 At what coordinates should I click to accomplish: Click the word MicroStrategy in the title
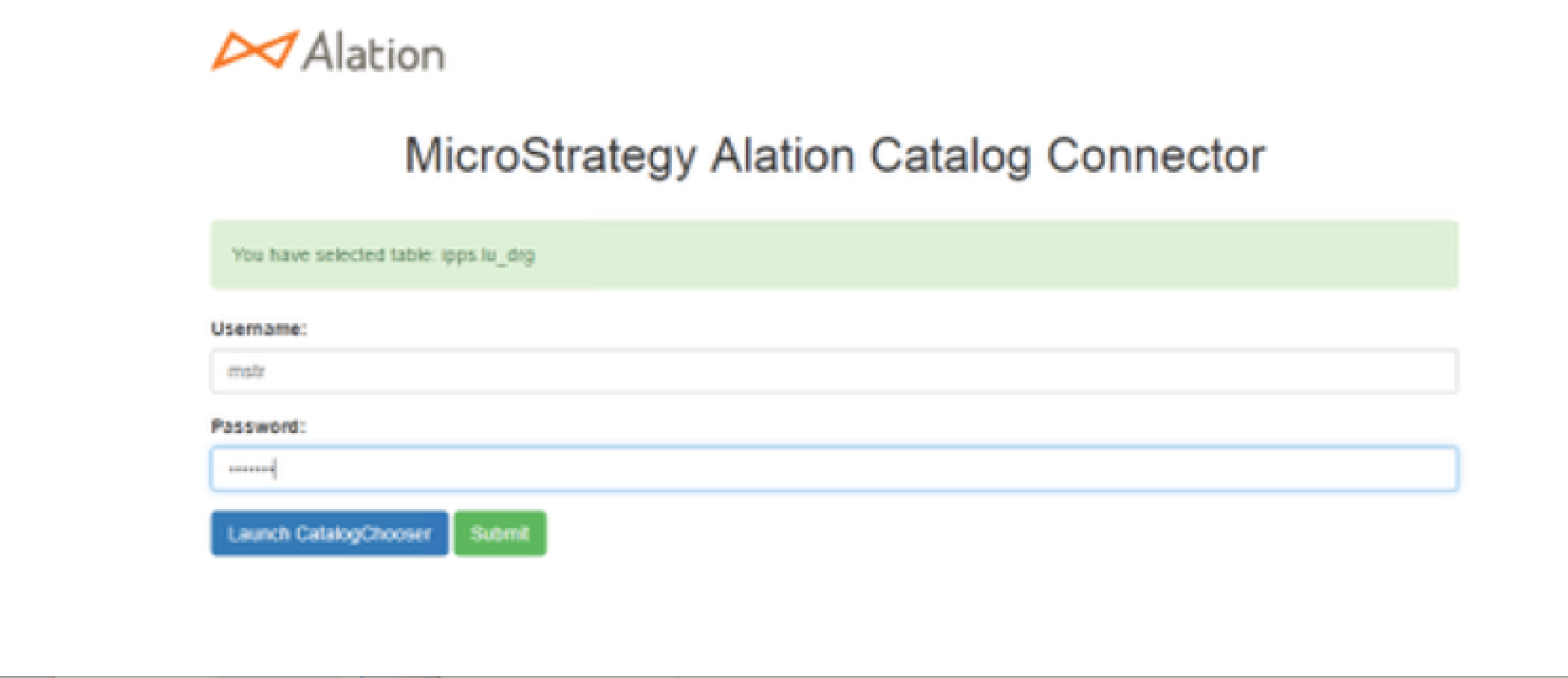(x=550, y=156)
